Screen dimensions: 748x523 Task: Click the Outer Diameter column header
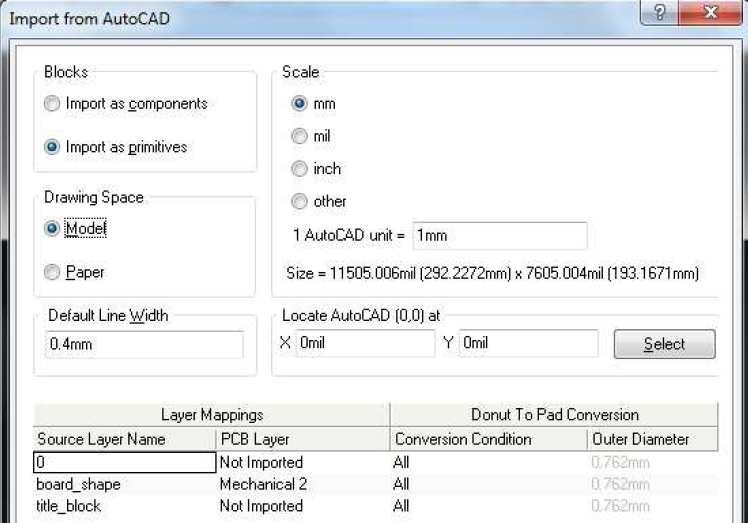click(653, 439)
